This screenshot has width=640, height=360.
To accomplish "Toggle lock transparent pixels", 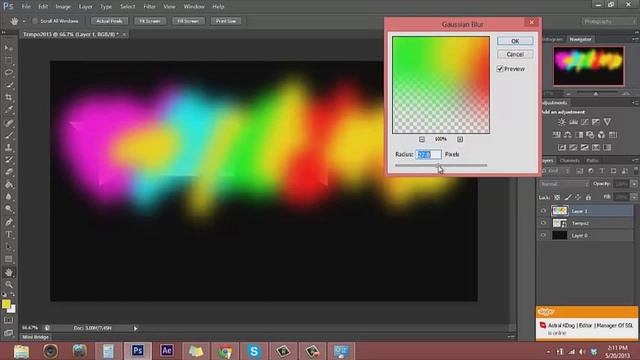I will (x=557, y=198).
